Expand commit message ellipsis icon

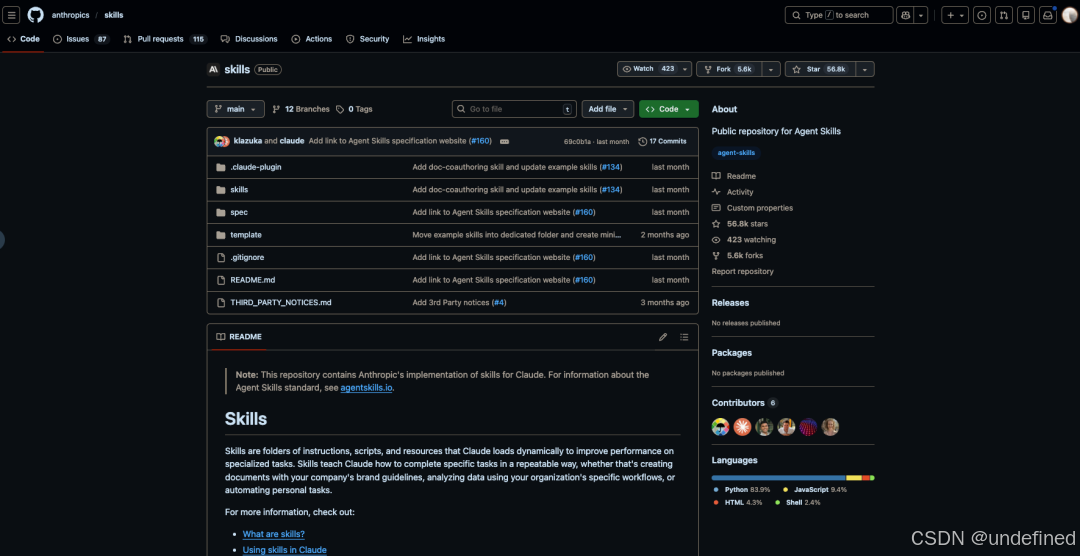pos(504,141)
